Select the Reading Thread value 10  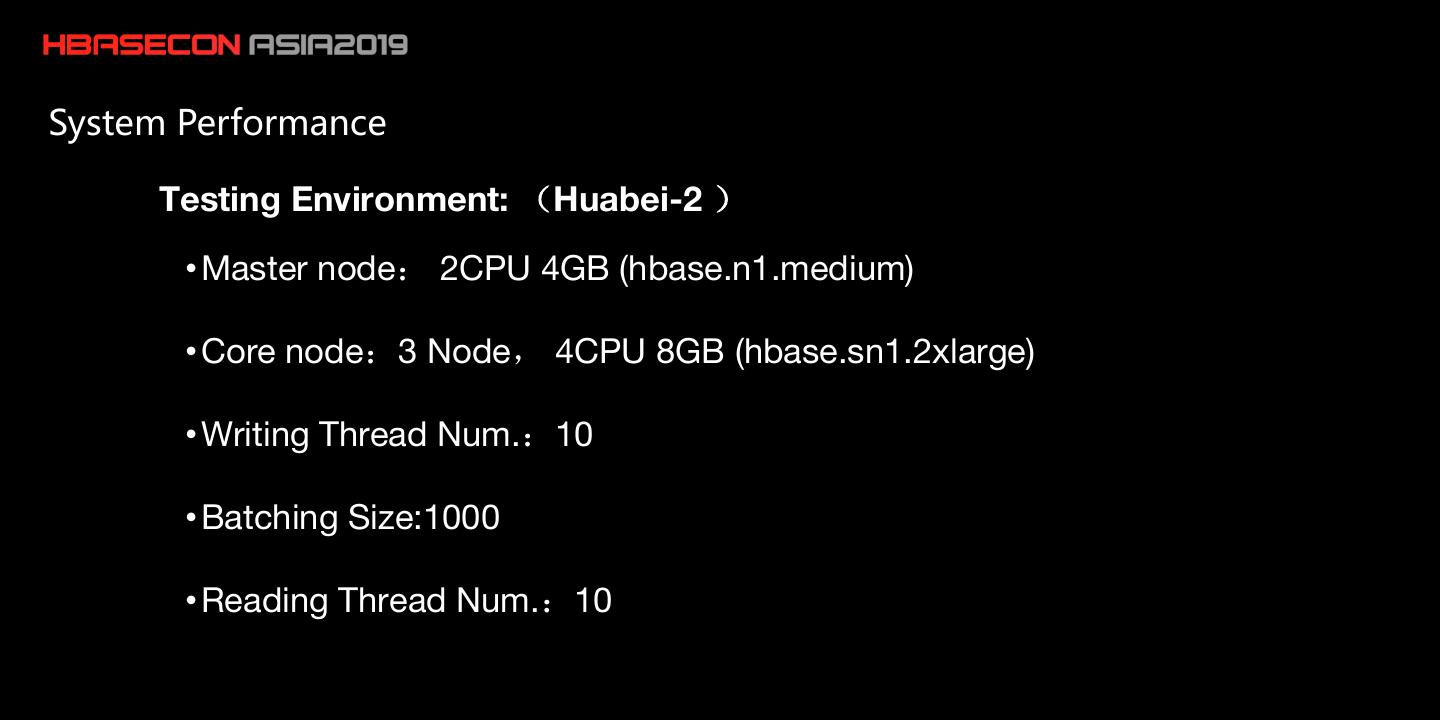click(593, 601)
